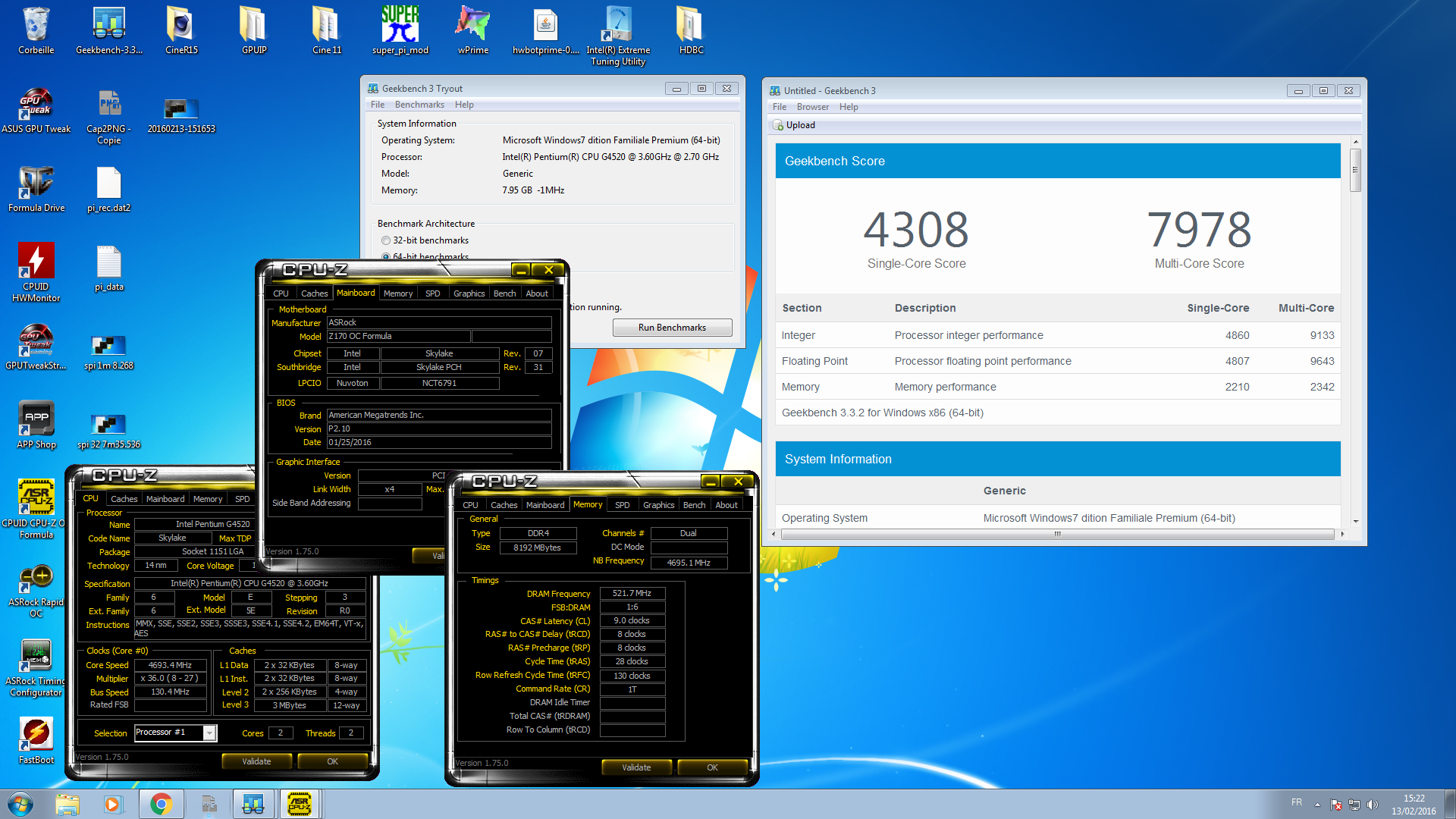Open the spi 1m 8.268 screenshot file
Screen dimensions: 1456x819
click(x=109, y=350)
